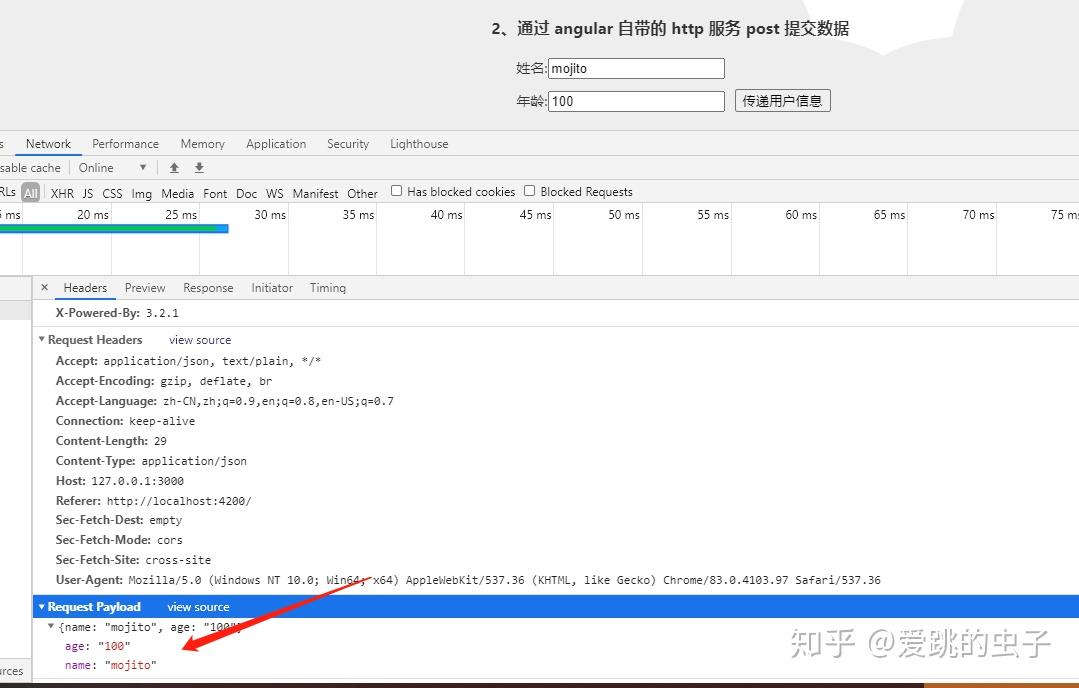Image resolution: width=1079 pixels, height=688 pixels.
Task: Click the 传递用户信息 button
Action: pos(782,100)
